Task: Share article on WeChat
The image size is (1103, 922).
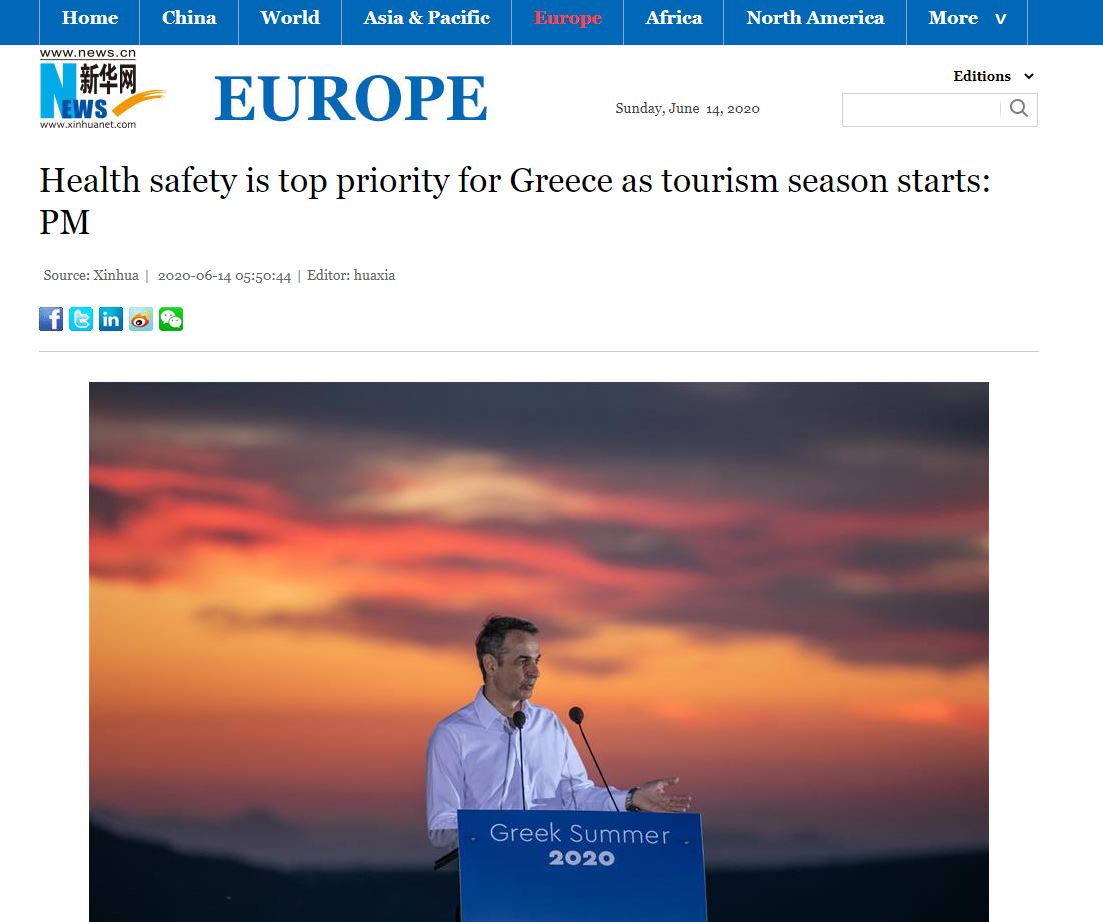Action: [x=171, y=319]
